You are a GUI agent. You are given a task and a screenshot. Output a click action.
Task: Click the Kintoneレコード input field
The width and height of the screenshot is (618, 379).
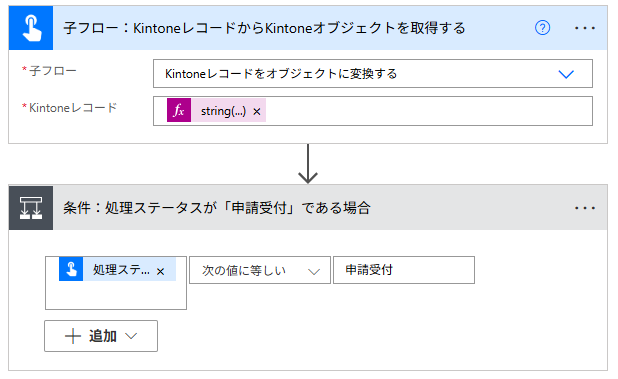pyautogui.click(x=373, y=111)
